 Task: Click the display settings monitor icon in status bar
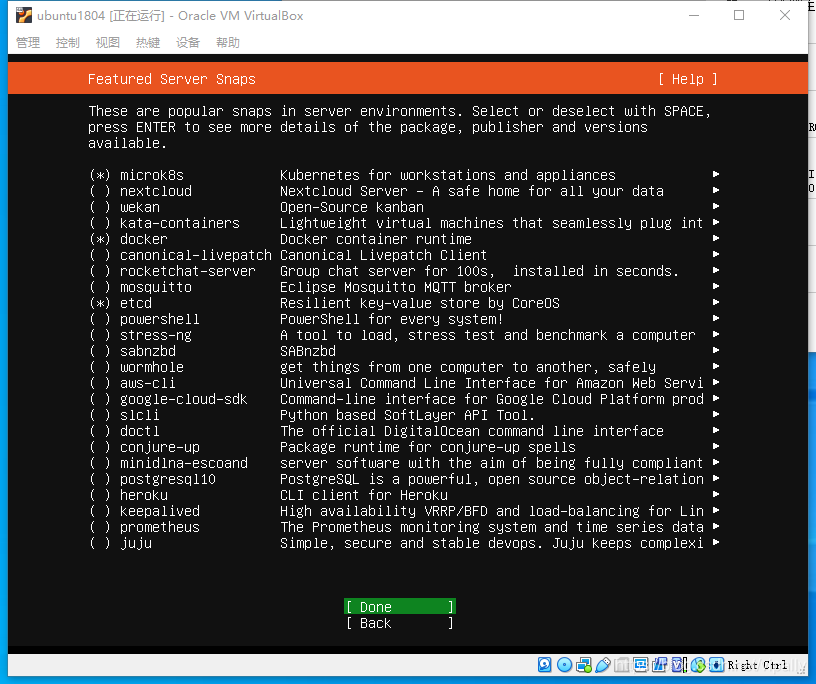(x=641, y=665)
